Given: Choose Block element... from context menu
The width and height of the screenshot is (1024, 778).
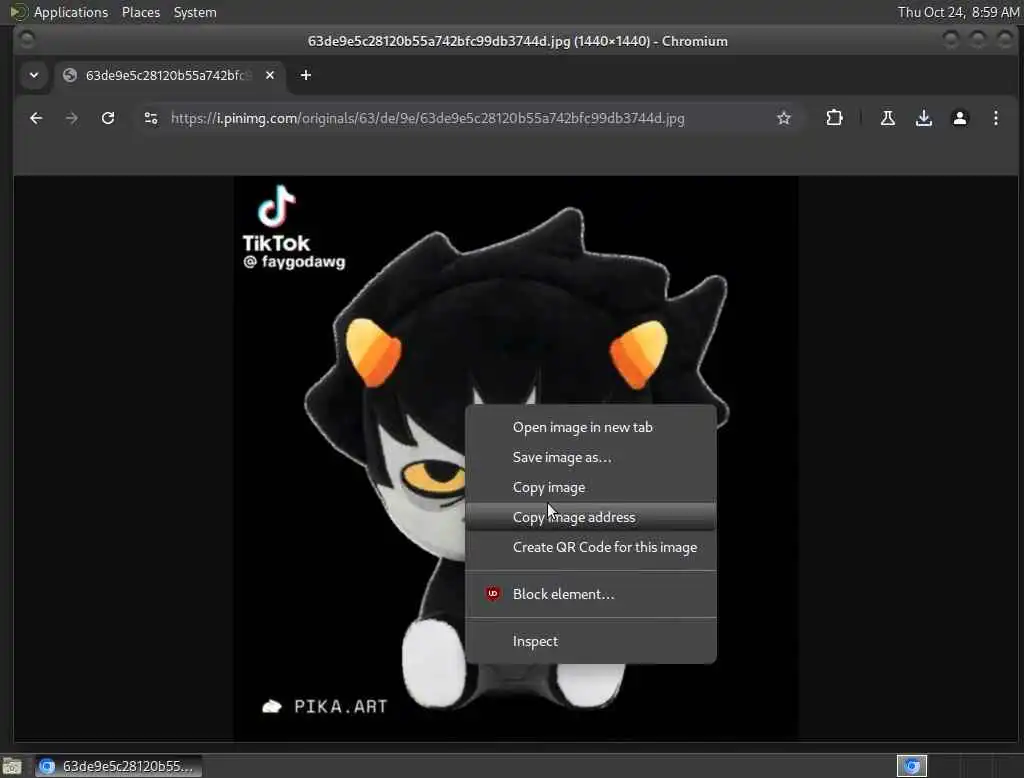Looking at the screenshot, I should pos(590,594).
